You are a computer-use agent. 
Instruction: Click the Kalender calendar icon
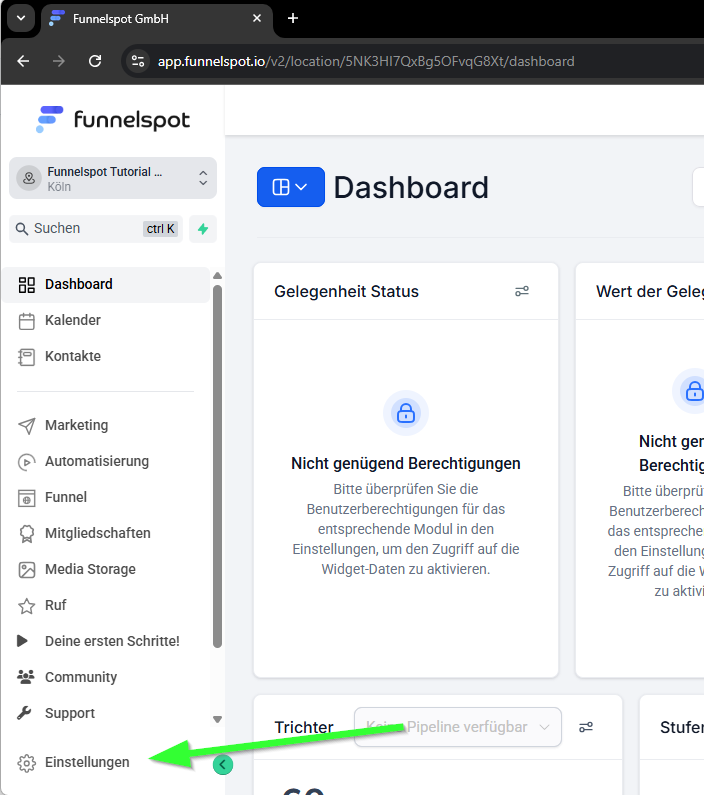pyautogui.click(x=26, y=321)
